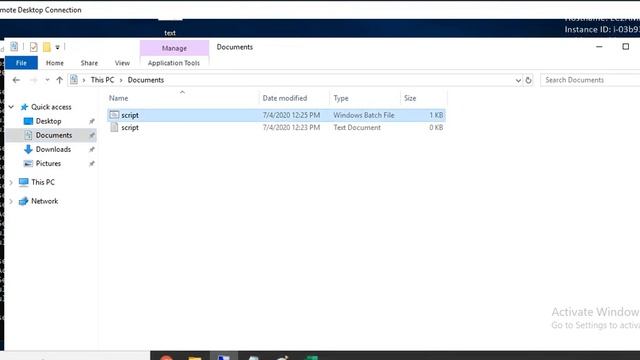The image size is (640, 360).
Task: Open Pictures in the navigation pane
Action: coord(48,164)
